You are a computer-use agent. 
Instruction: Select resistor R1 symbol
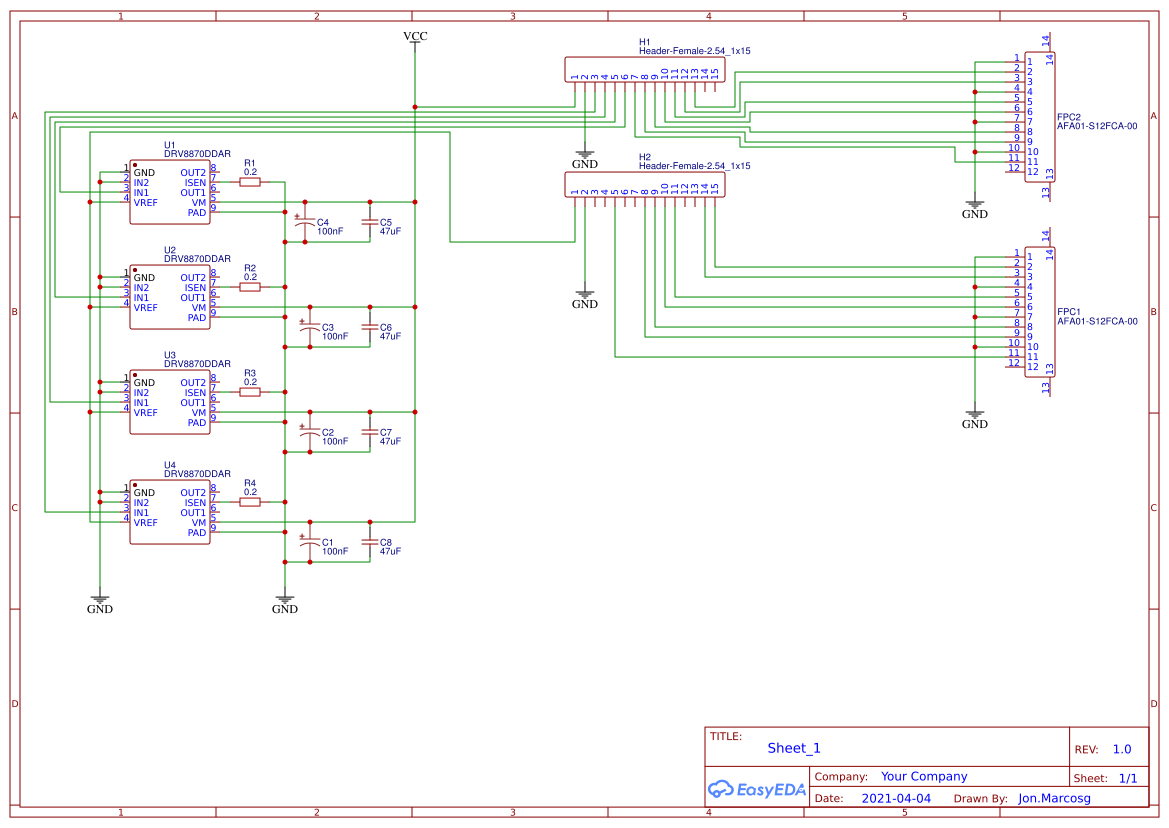click(x=250, y=183)
